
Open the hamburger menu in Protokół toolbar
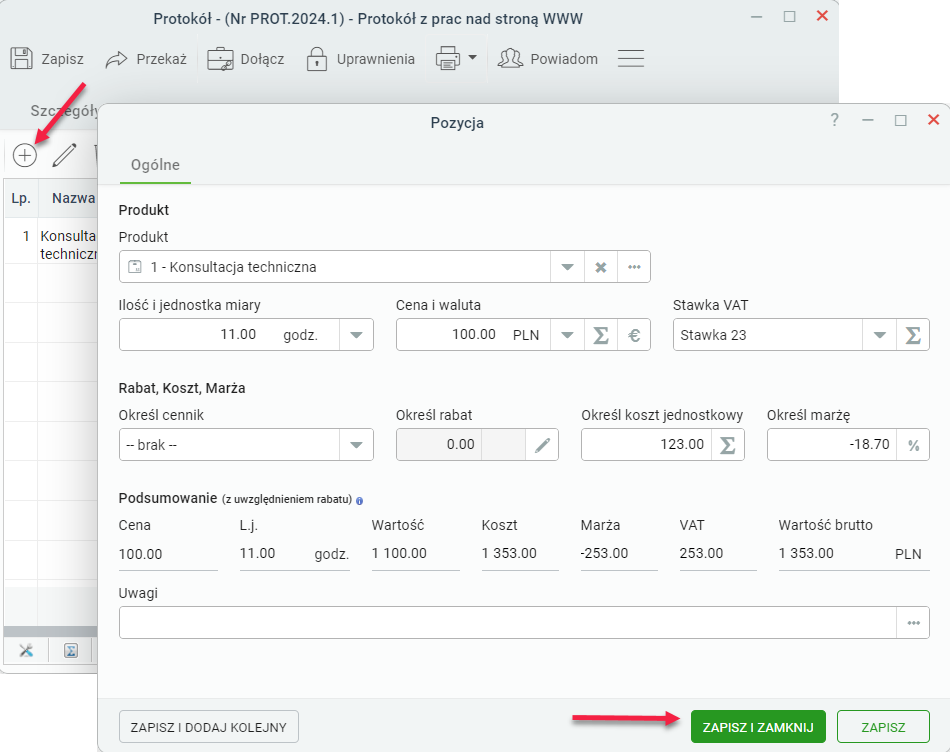tap(631, 59)
